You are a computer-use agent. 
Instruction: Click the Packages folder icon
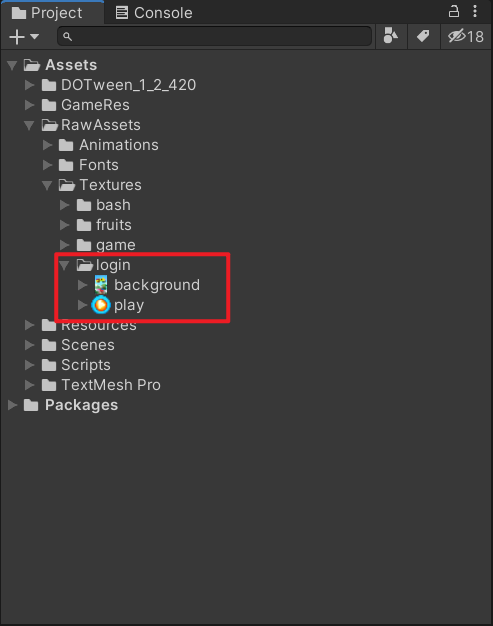[x=31, y=405]
